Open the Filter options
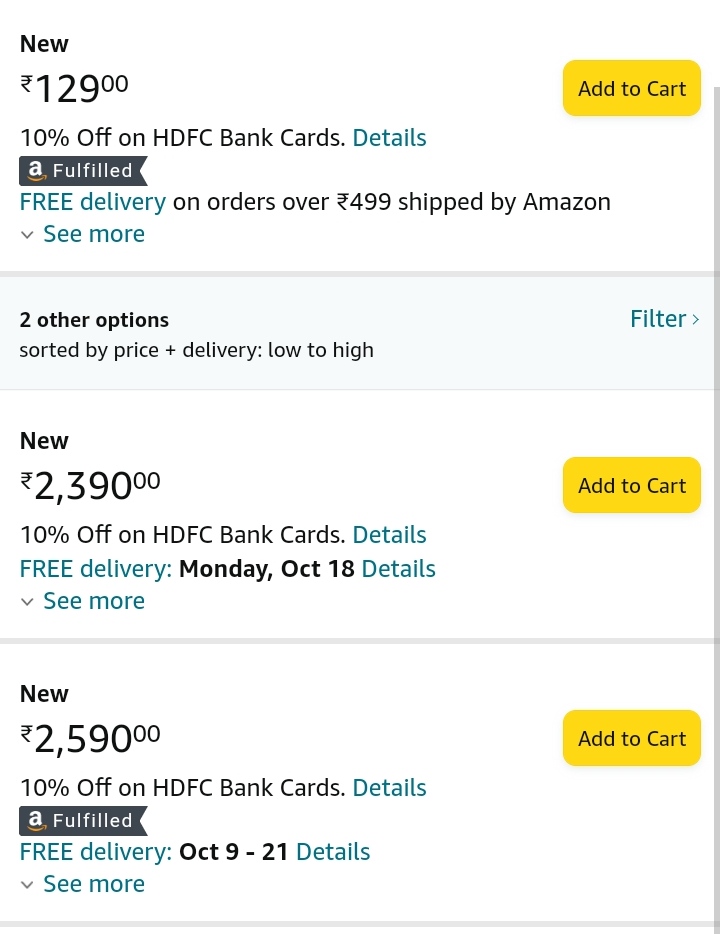This screenshot has width=720, height=934. click(x=665, y=319)
